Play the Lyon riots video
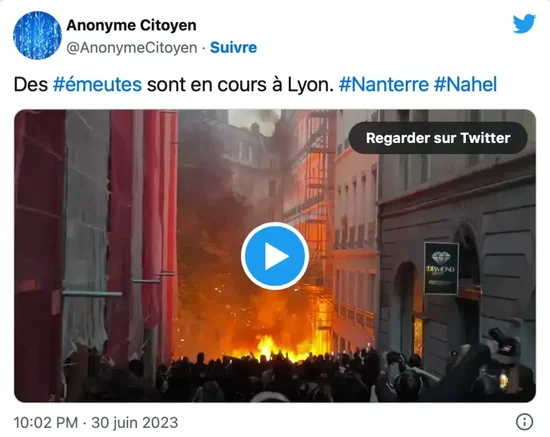The height and width of the screenshot is (437, 550). (x=275, y=256)
